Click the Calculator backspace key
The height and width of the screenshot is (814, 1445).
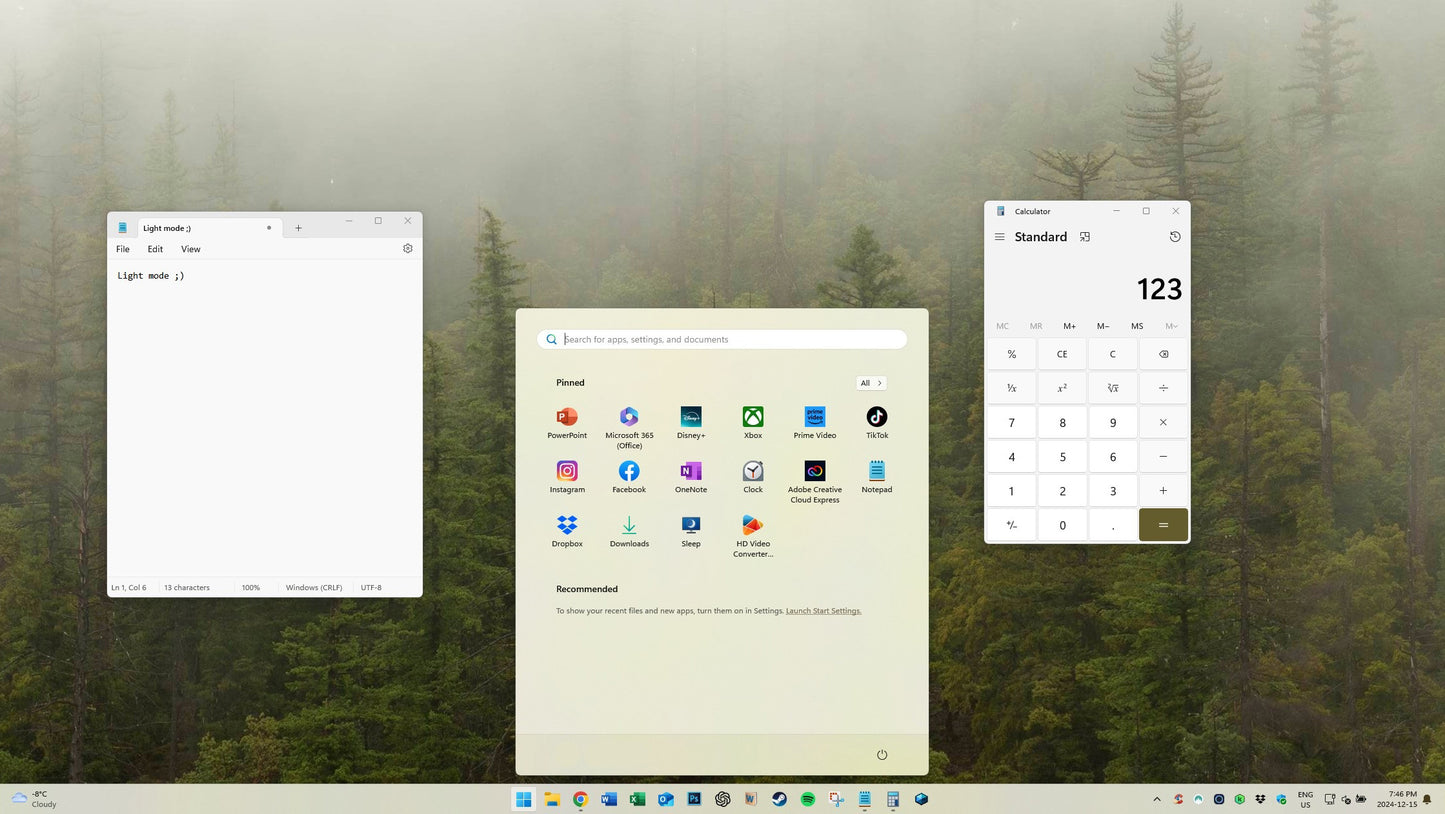(x=1163, y=354)
